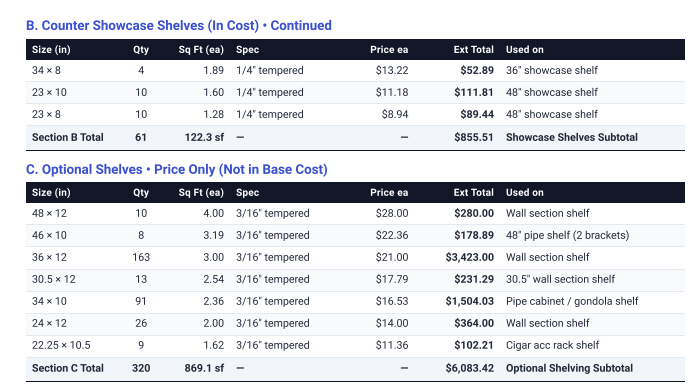
Task: Click the Cigar acc rack shelf cell
Action: click(552, 345)
